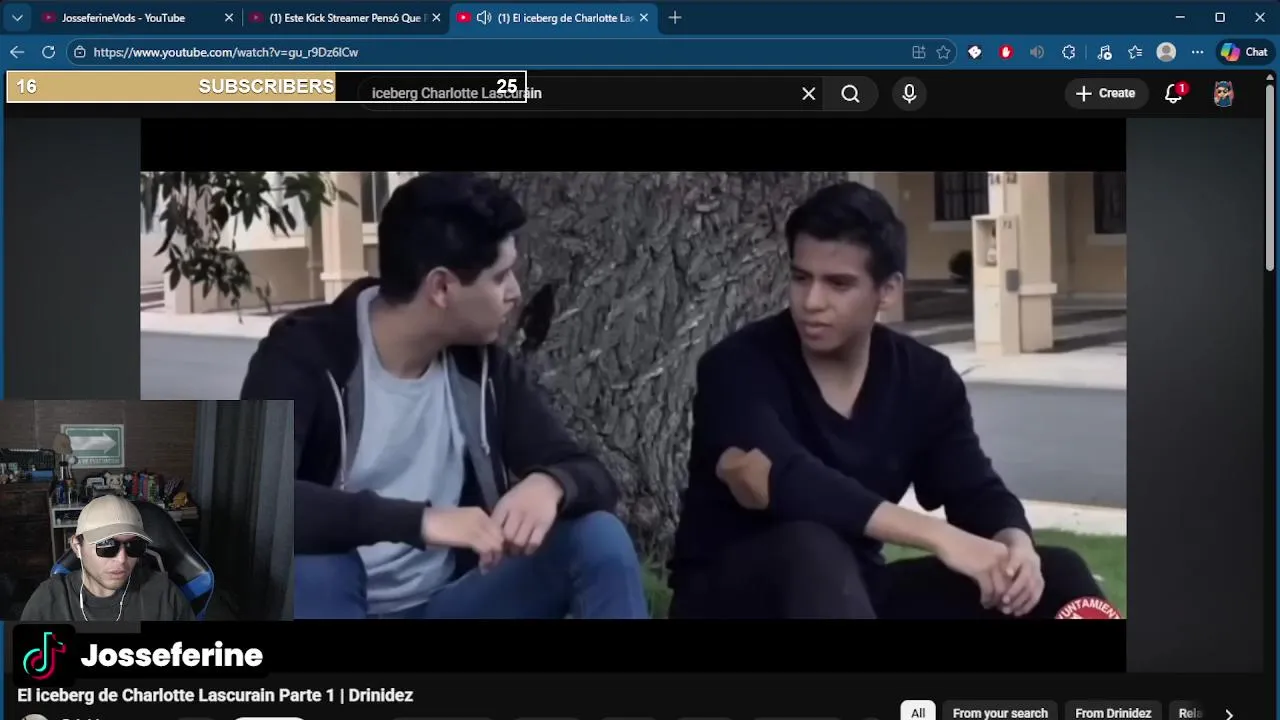Reload the current page
The width and height of the screenshot is (1280, 720).
coord(48,52)
